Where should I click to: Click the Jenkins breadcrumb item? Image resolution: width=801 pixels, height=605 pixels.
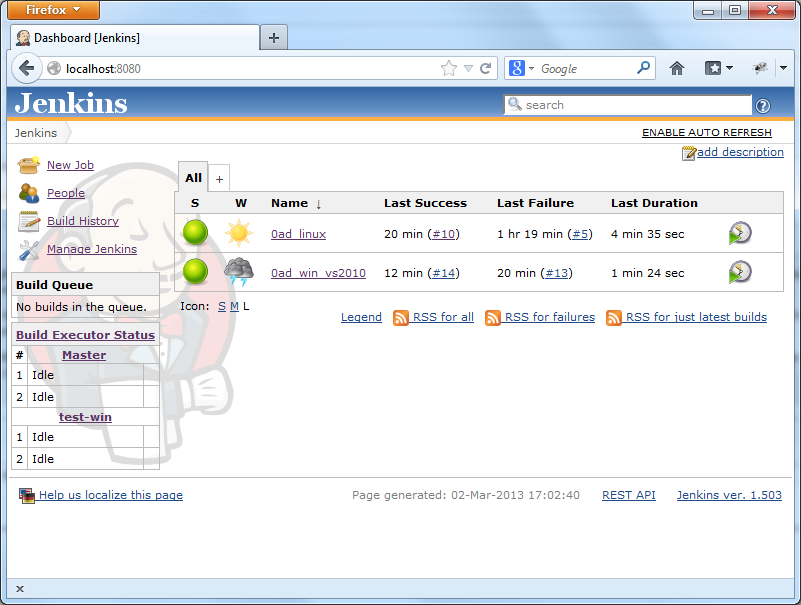(36, 133)
